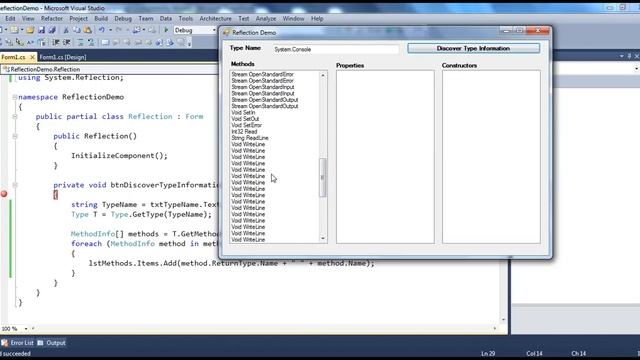This screenshot has width=640, height=360.
Task: Open the Refactor menu
Action: point(52,19)
